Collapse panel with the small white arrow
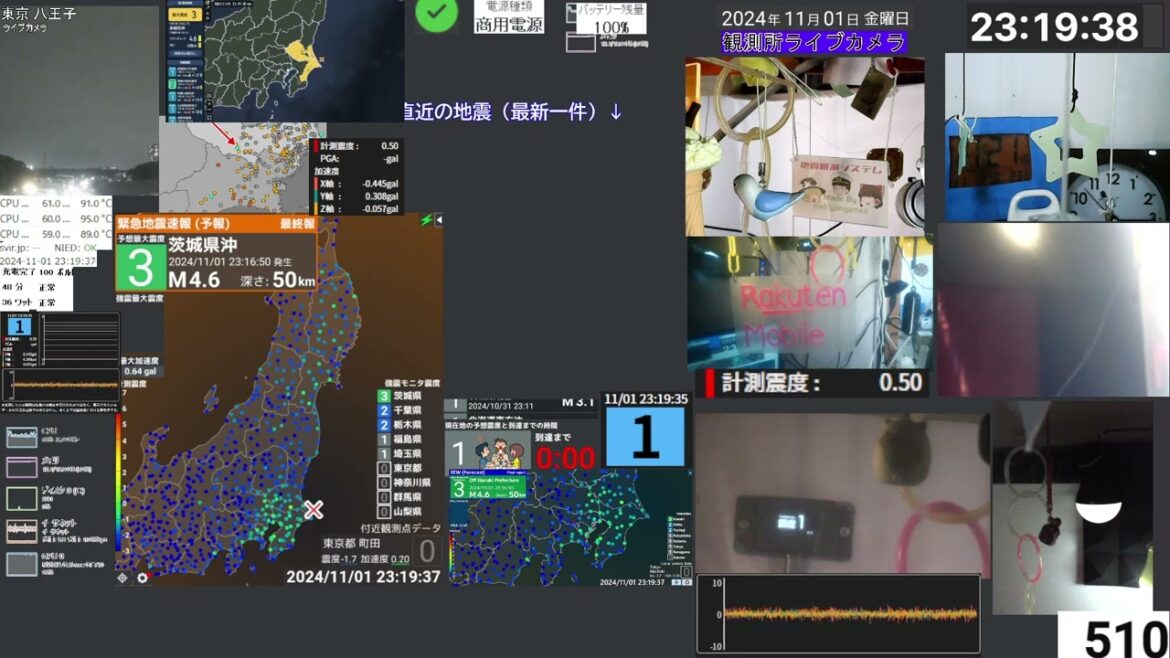This screenshot has height=658, width=1170. (x=438, y=220)
